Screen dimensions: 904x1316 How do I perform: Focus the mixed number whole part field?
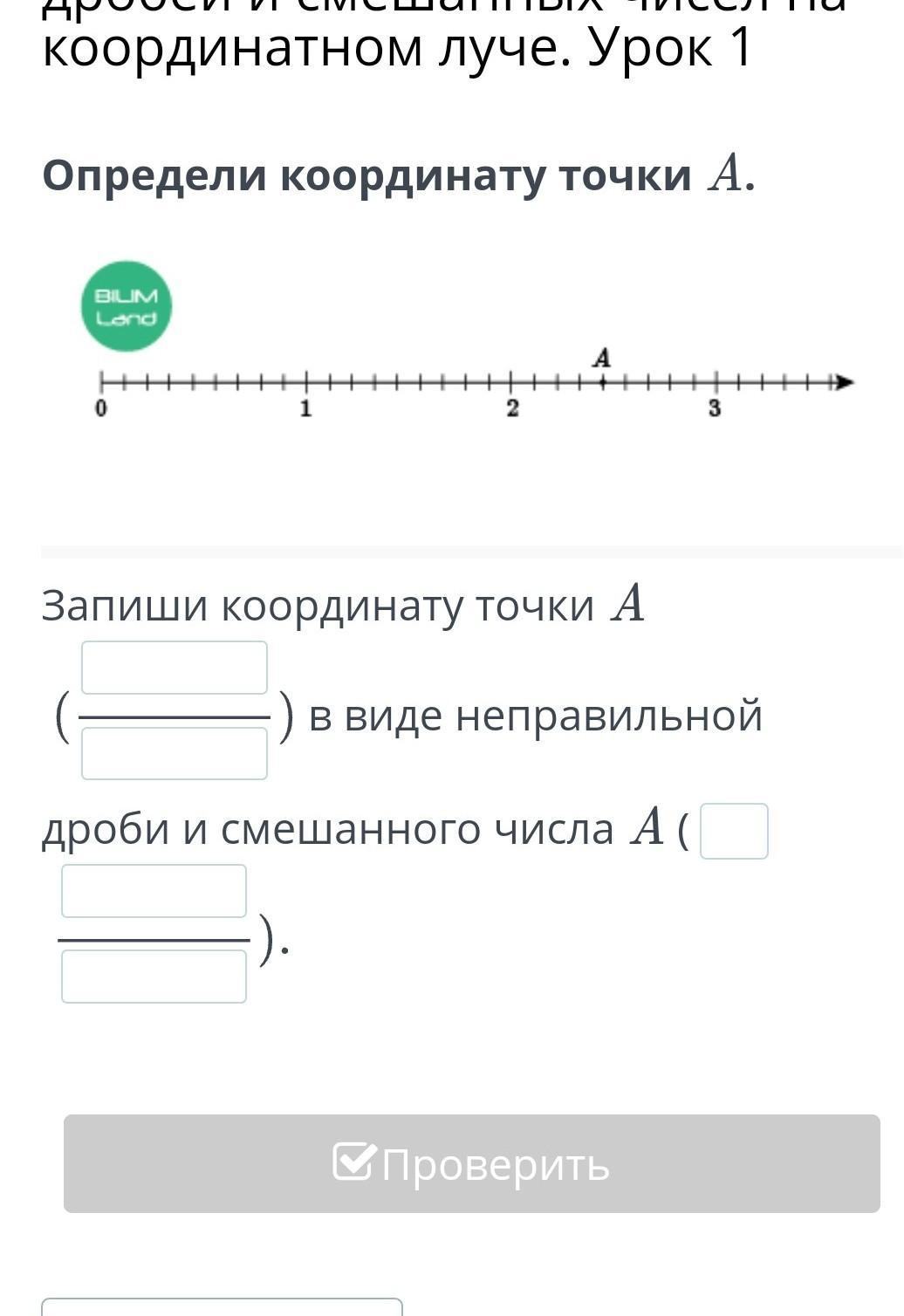(735, 832)
